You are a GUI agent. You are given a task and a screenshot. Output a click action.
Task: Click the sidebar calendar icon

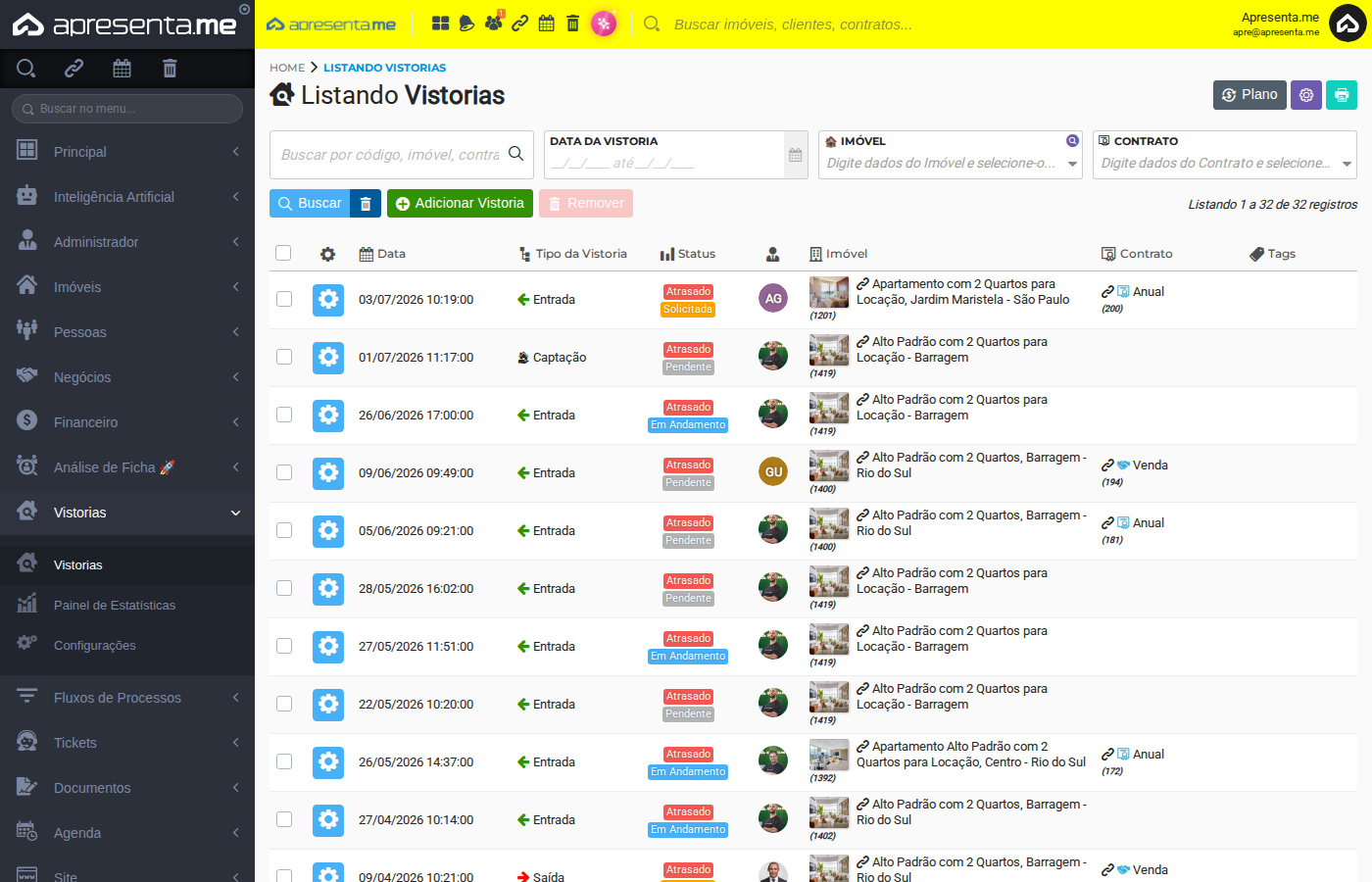coord(122,68)
